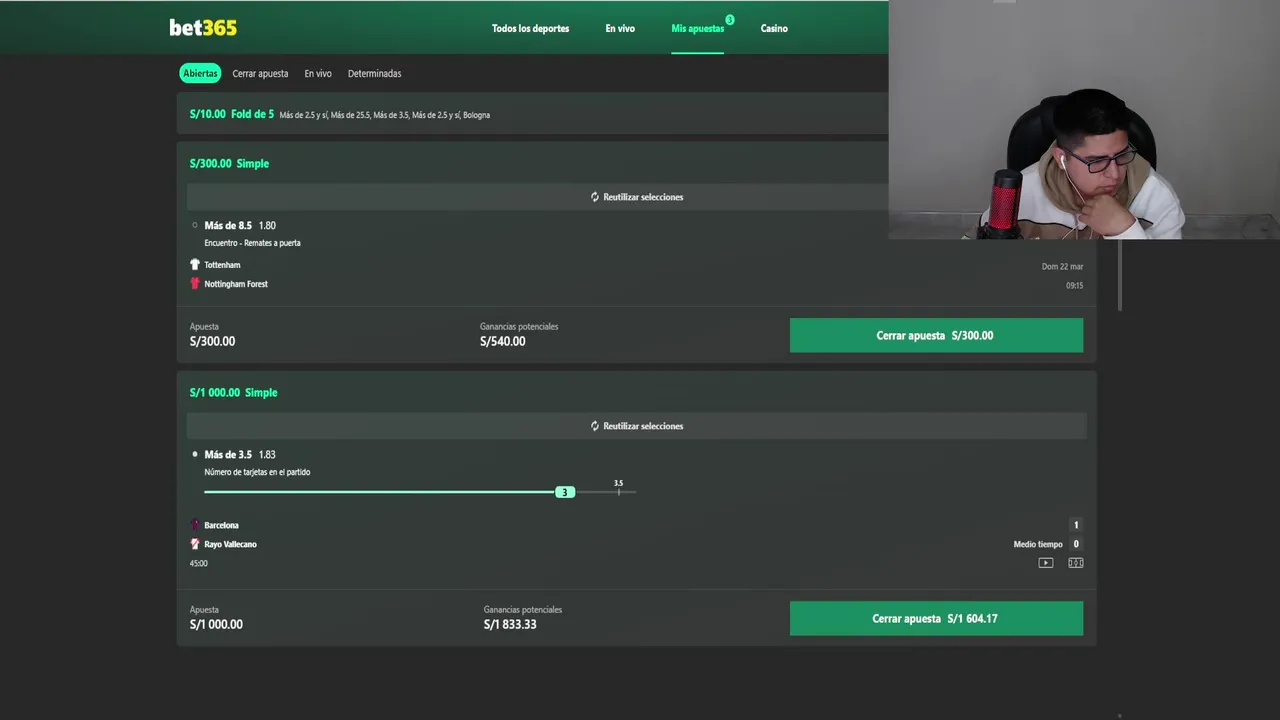Cash out bet for S/1 604.17
The width and height of the screenshot is (1280, 720).
coord(936,618)
